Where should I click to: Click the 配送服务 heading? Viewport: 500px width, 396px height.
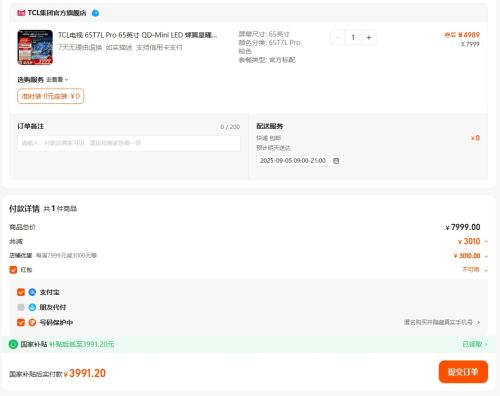tap(269, 126)
